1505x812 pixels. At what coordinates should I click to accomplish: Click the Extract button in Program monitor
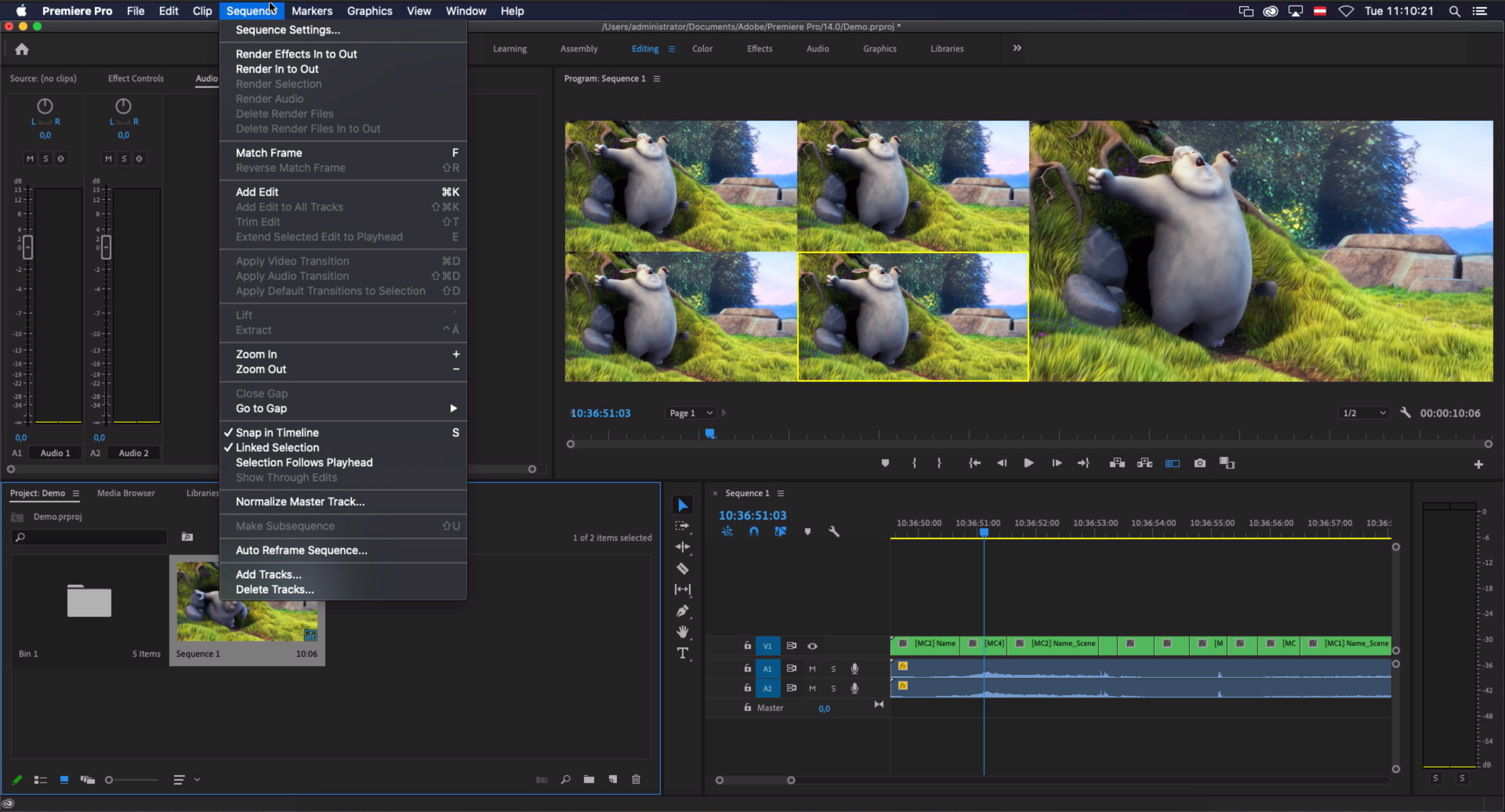(x=1144, y=463)
